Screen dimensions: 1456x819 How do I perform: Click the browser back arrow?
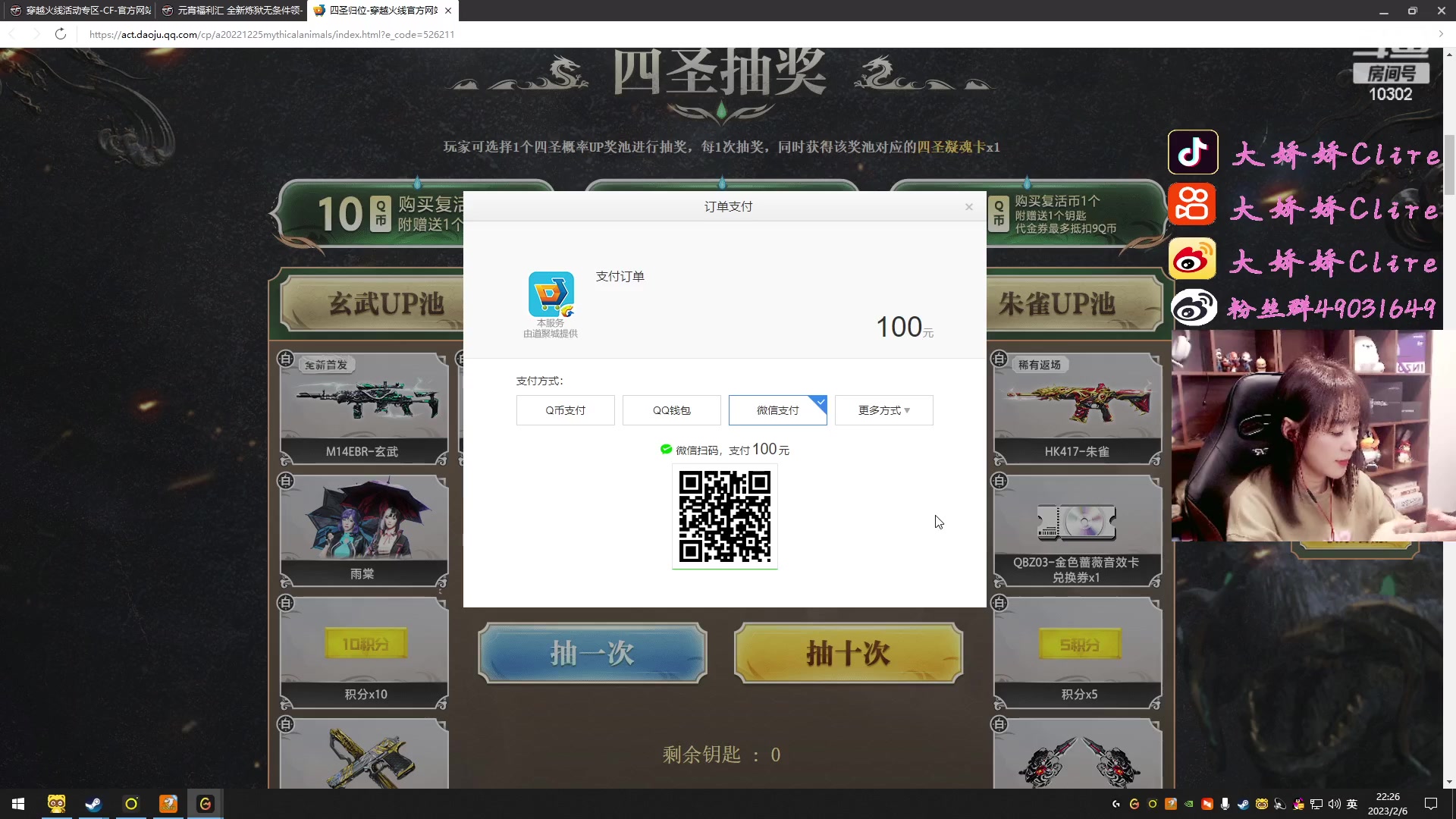click(x=12, y=34)
